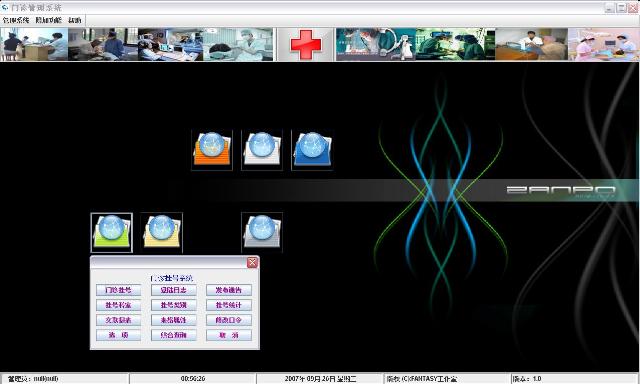This screenshot has width=640, height=384.
Task: Click the 挂号统计 button
Action: click(229, 305)
